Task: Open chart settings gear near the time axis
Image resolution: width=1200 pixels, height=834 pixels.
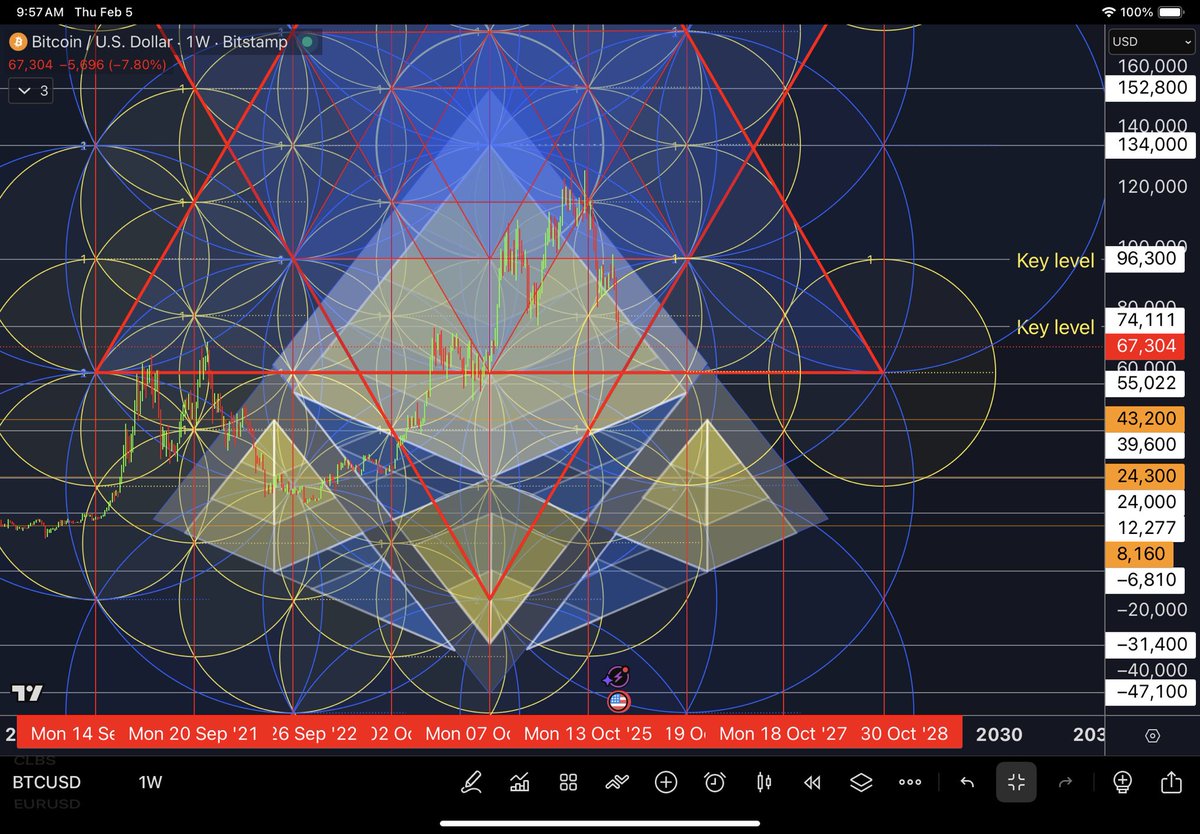Action: [x=1152, y=735]
